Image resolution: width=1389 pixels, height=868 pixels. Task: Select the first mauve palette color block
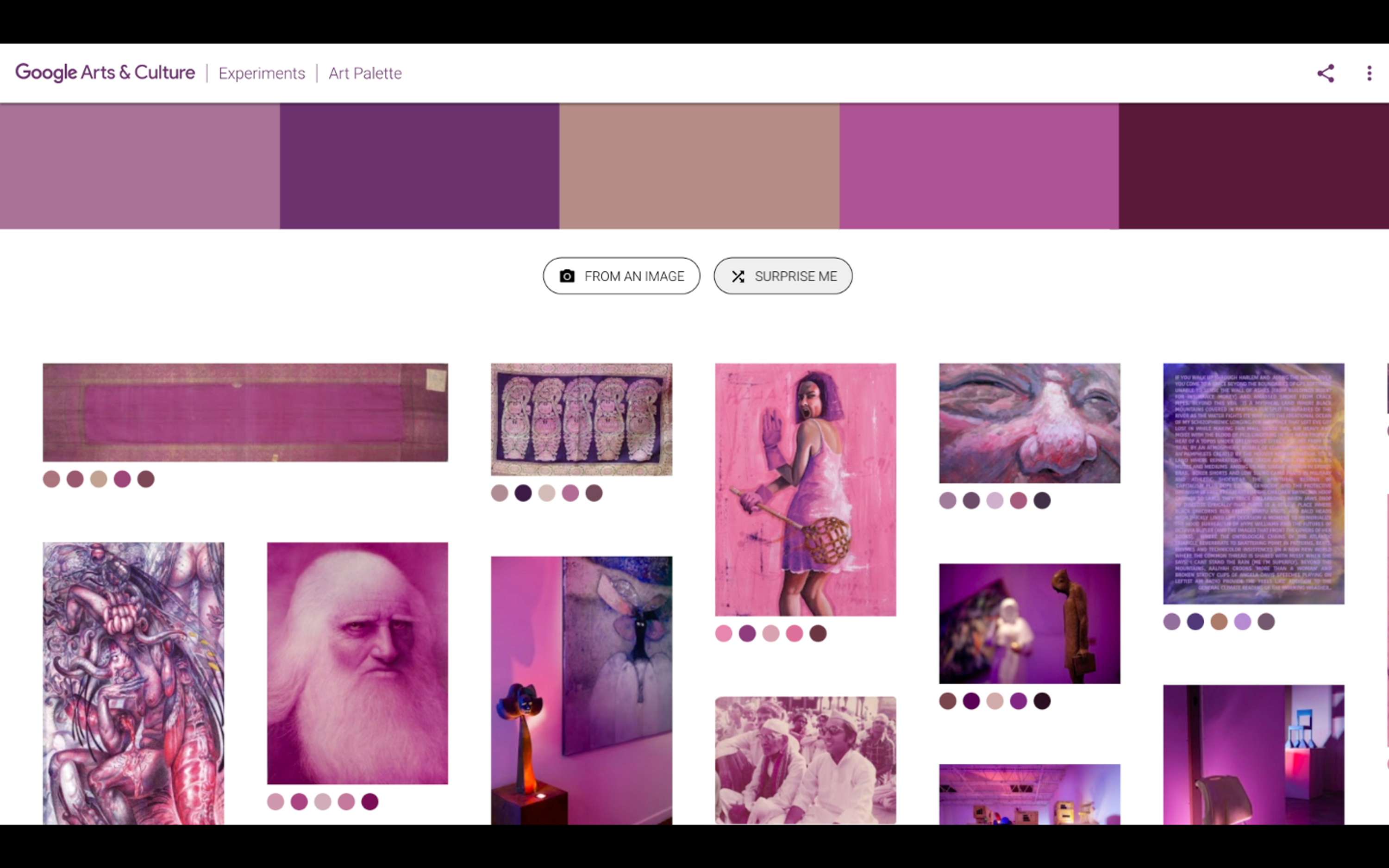tap(140, 166)
